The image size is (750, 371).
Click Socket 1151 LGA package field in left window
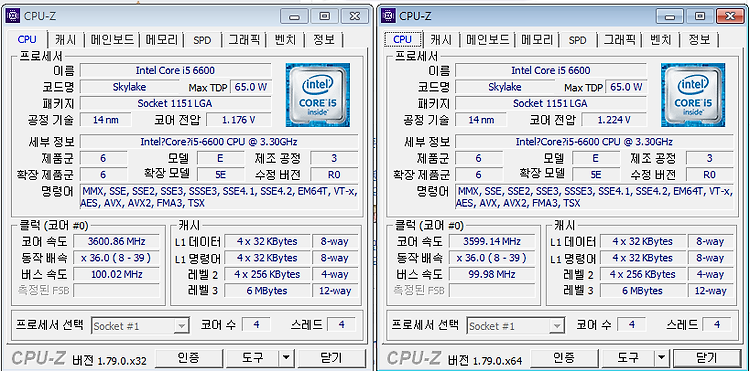click(x=176, y=103)
